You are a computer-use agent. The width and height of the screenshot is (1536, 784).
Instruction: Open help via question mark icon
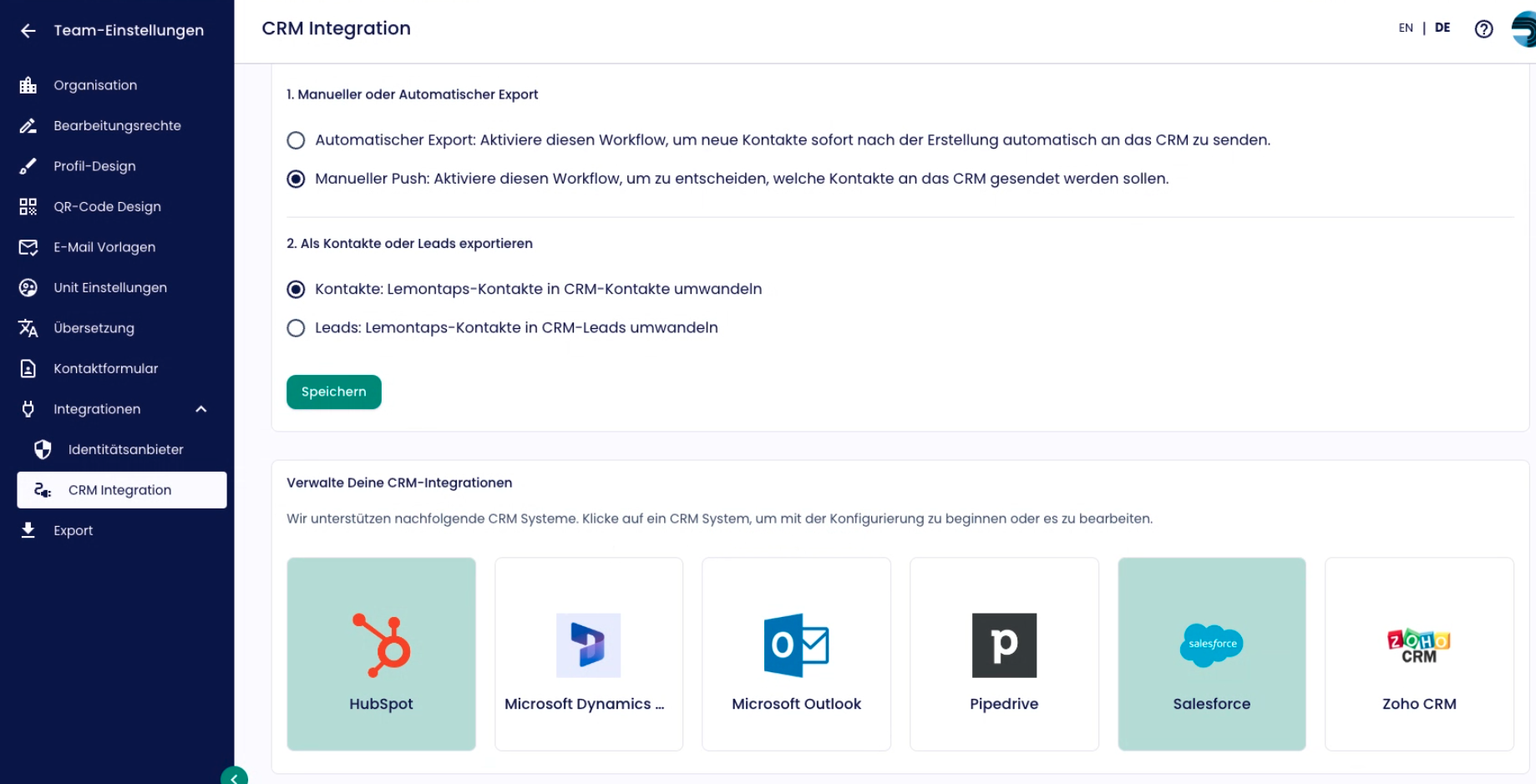1483,29
